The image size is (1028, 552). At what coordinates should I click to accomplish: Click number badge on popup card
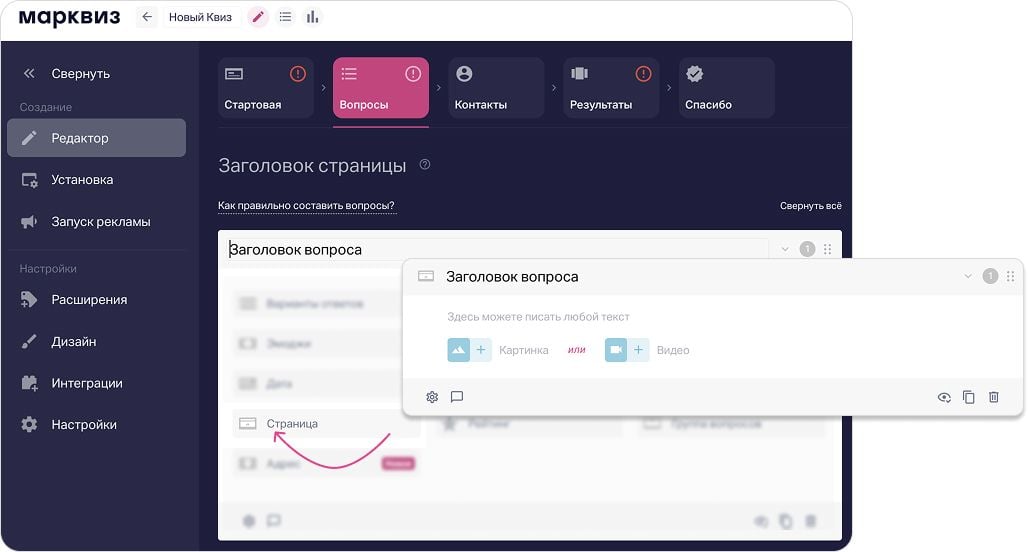tap(990, 277)
